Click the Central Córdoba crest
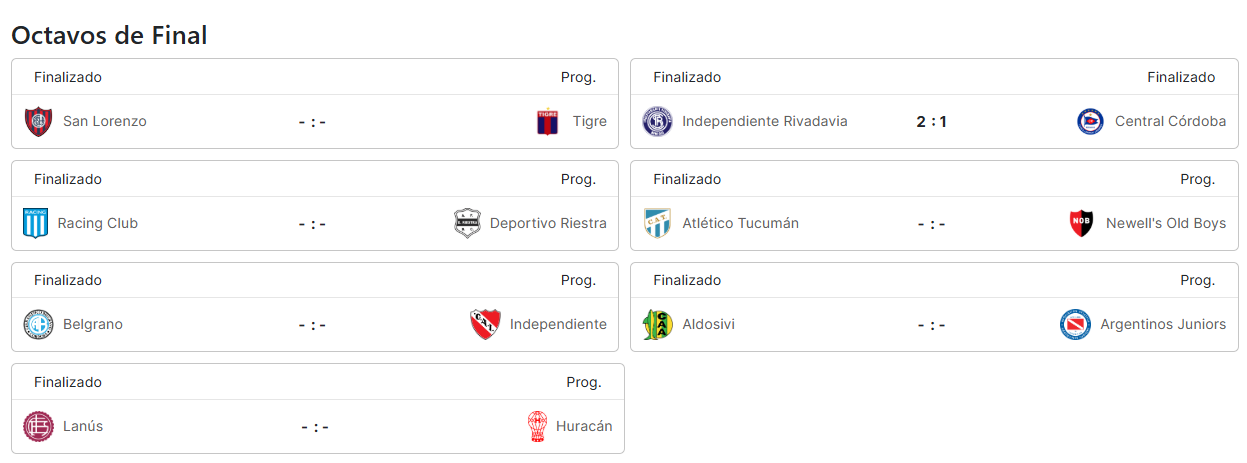Image resolution: width=1247 pixels, height=463 pixels. tap(1091, 122)
